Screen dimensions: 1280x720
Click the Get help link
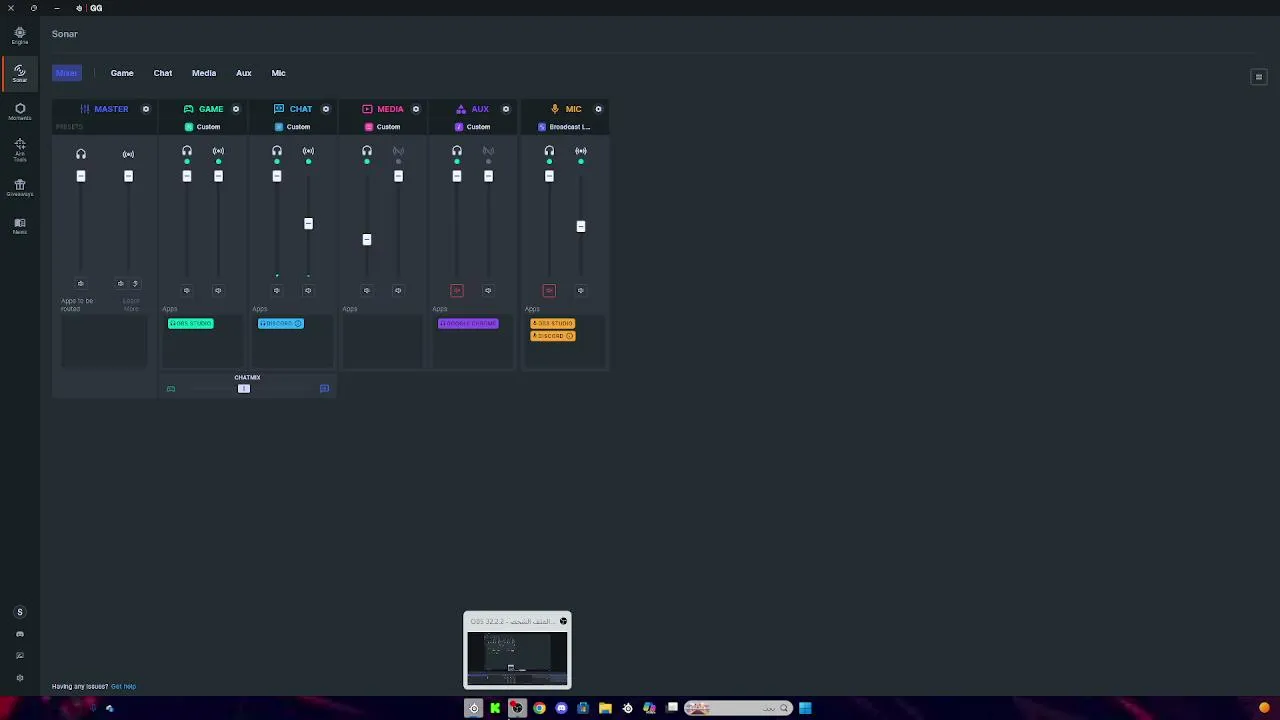123,687
